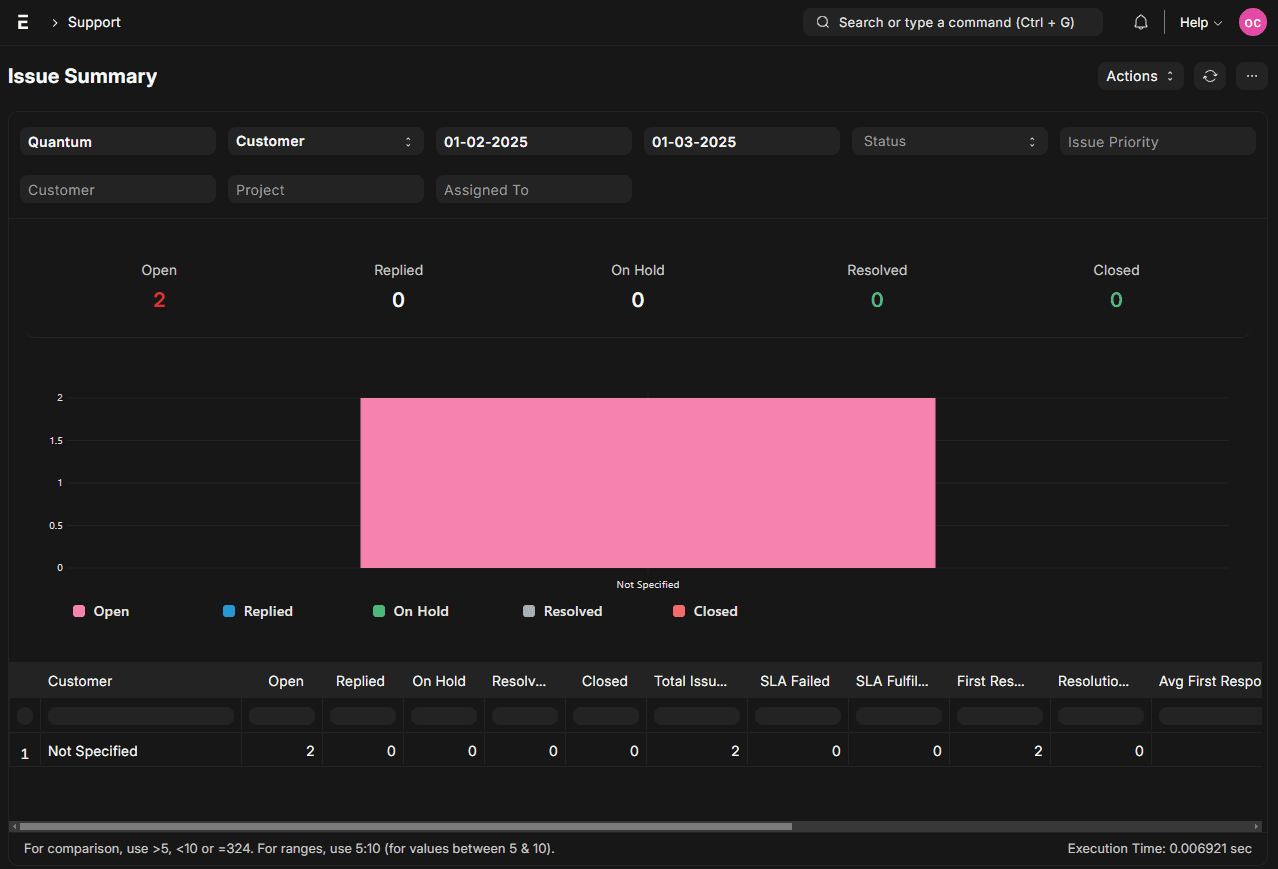Open the ERPNext home logo
1278x869 pixels.
click(x=23, y=22)
